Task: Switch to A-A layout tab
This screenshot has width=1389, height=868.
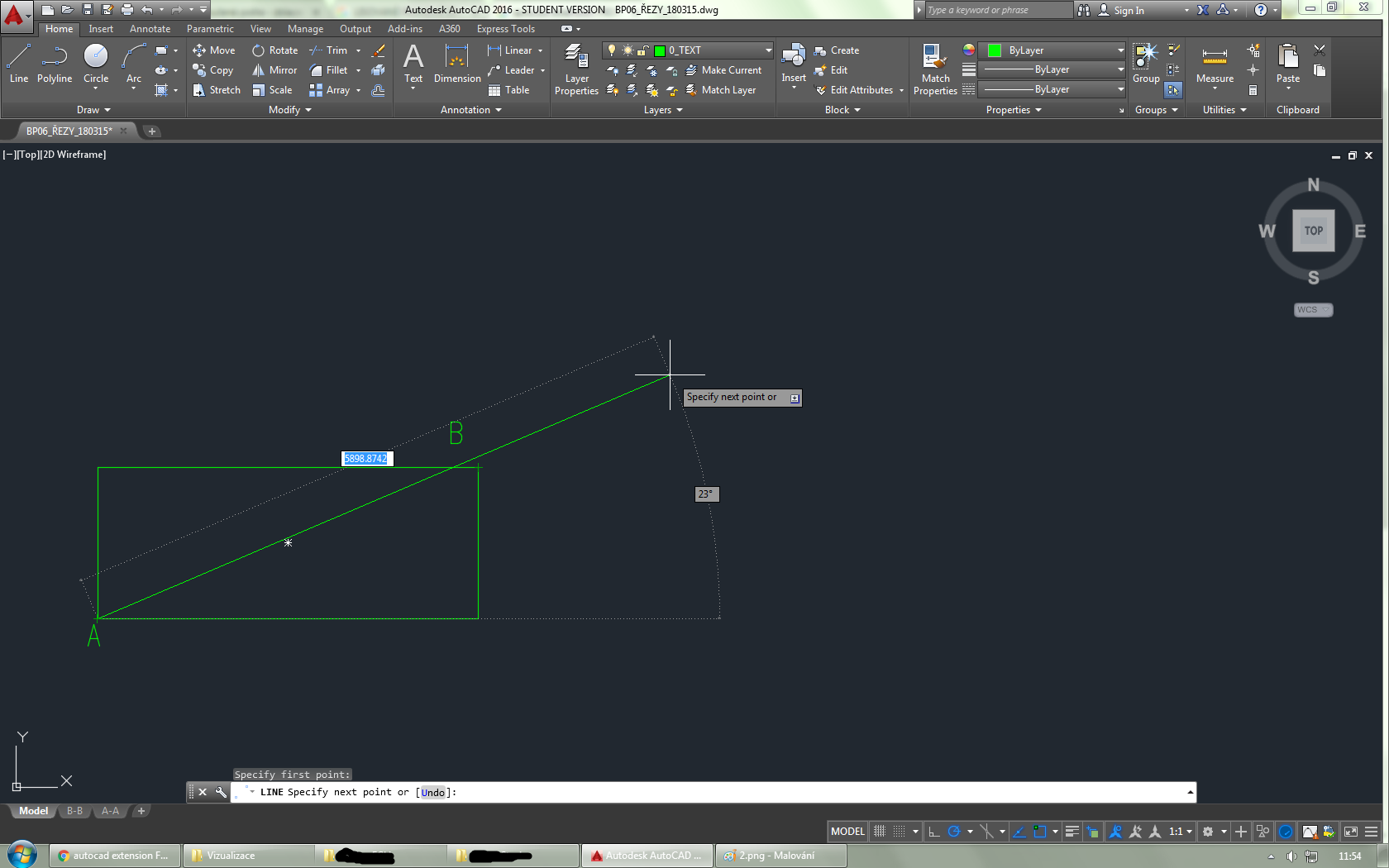Action: (x=110, y=811)
